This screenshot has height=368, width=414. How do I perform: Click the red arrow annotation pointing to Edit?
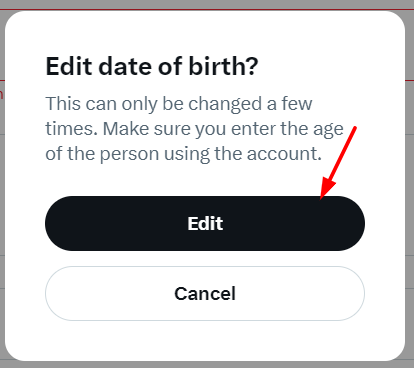338,163
